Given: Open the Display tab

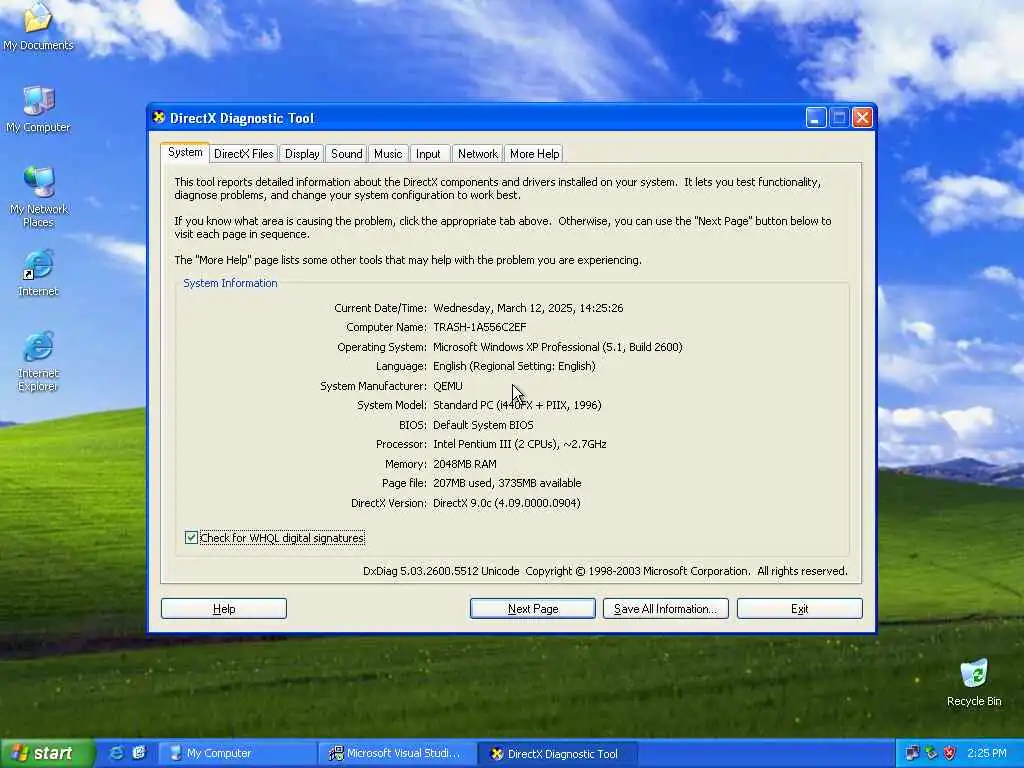Looking at the screenshot, I should coord(302,153).
